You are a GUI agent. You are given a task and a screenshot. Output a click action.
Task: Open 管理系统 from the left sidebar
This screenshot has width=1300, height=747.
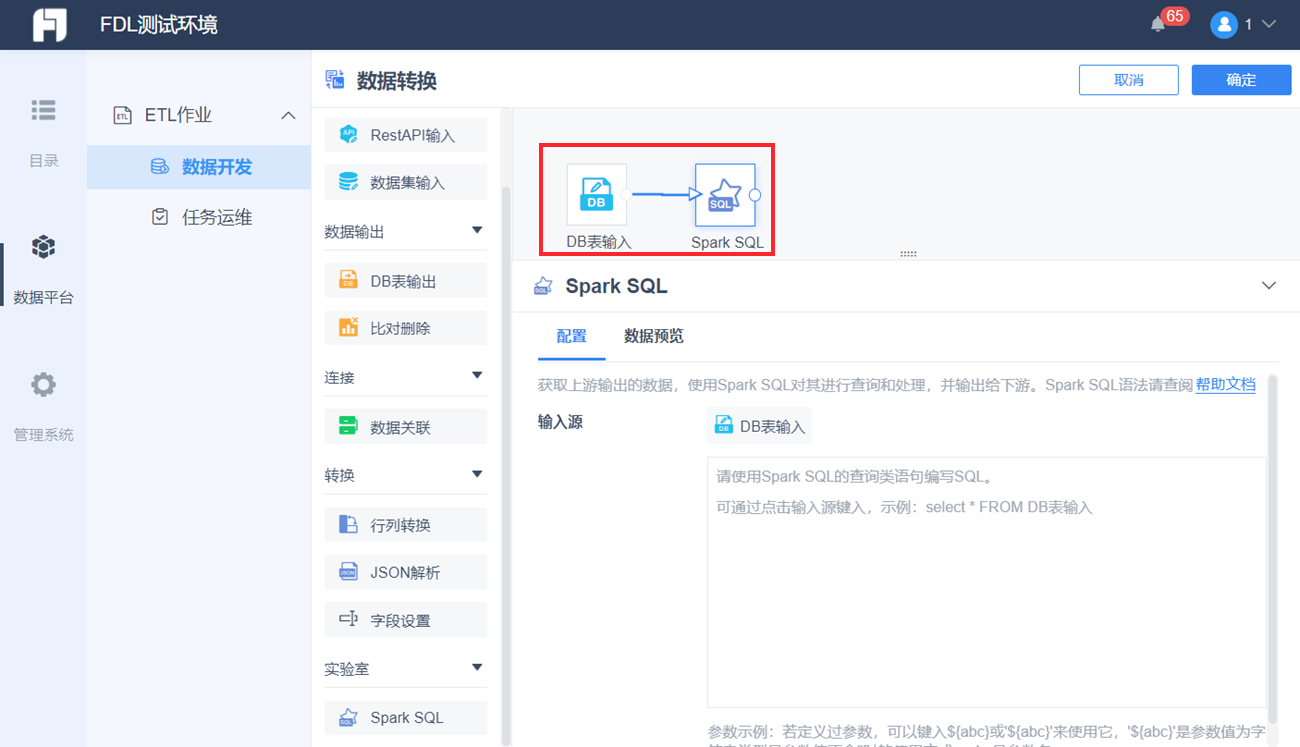43,400
